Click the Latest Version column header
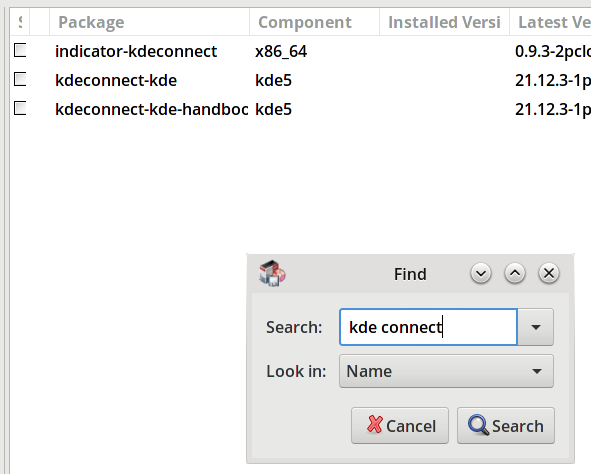Screen dimensions: 591x474 551,22
